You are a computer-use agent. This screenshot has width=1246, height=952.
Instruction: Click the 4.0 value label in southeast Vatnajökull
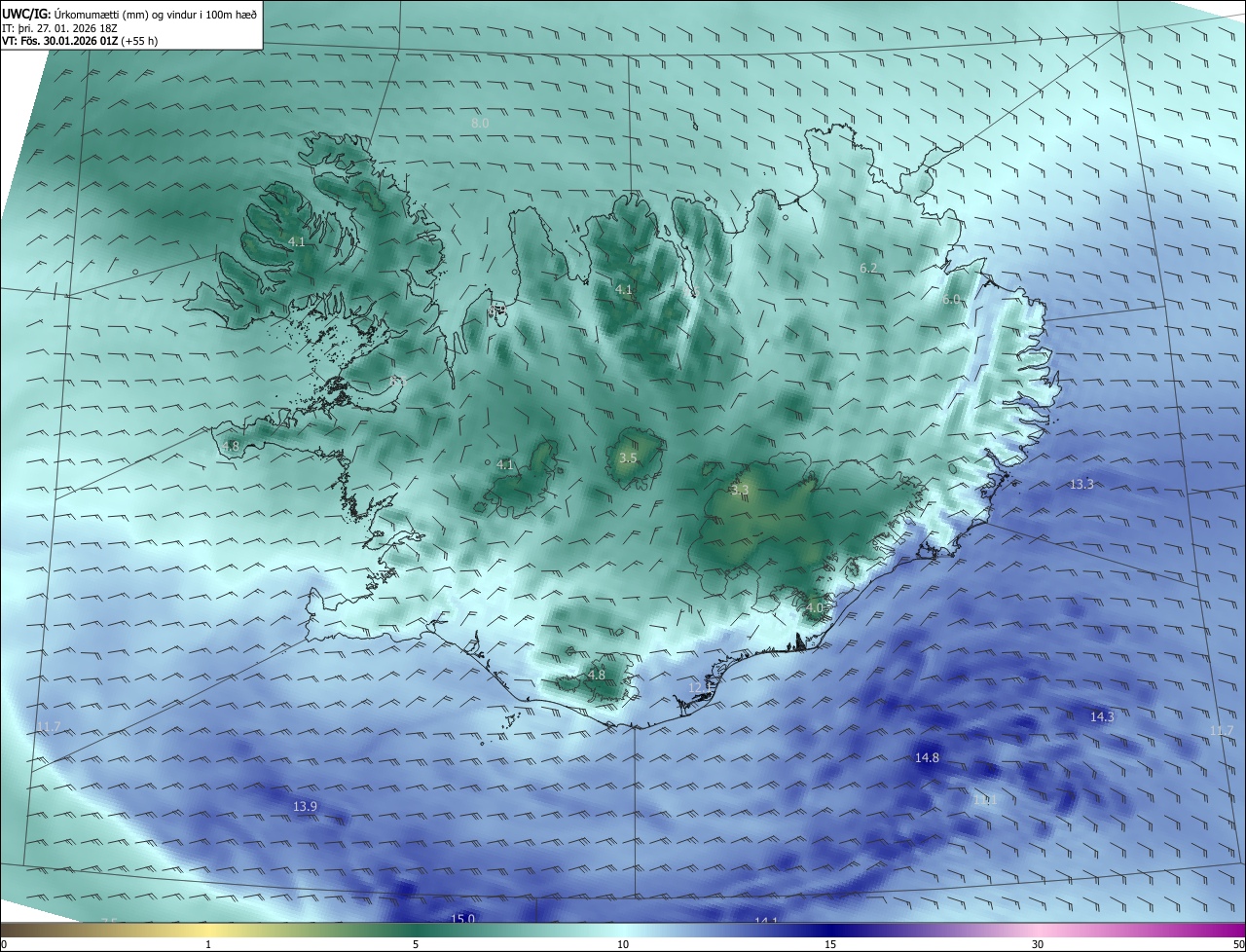[814, 607]
